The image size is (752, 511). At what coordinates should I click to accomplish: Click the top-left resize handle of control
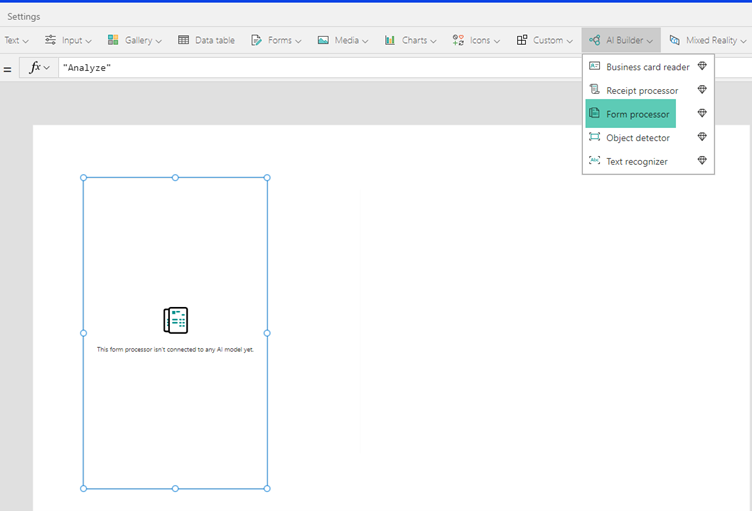(83, 178)
